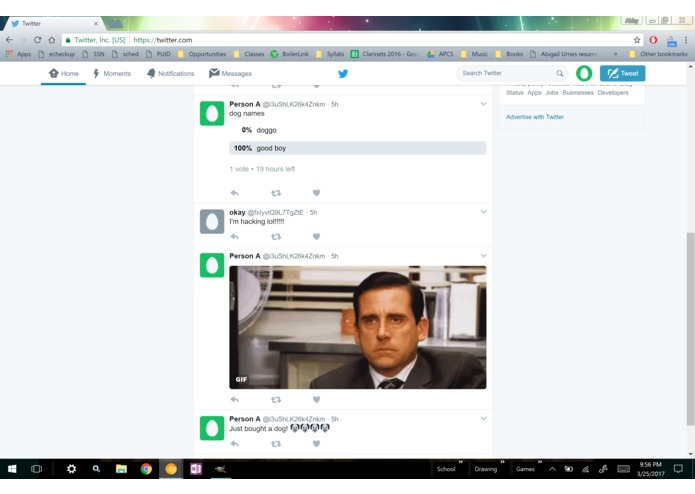Retweet 'Just bought a dog!' tweet
This screenshot has height=494, width=695.
click(x=276, y=443)
